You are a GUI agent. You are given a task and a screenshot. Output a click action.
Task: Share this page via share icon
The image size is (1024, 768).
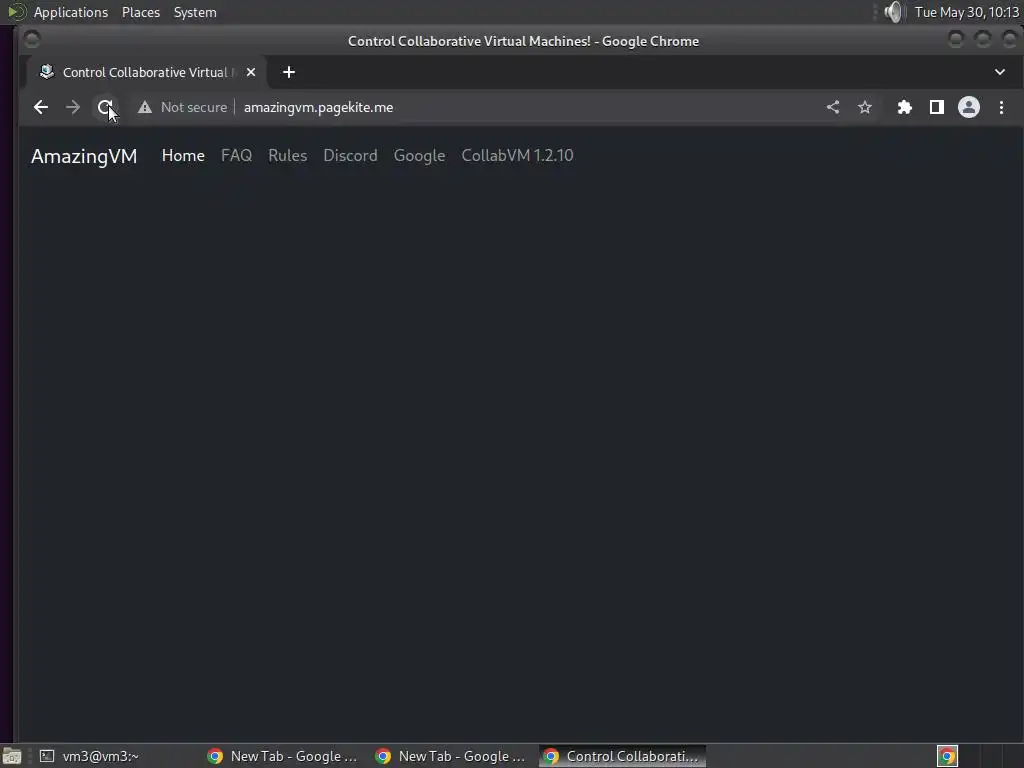833,107
